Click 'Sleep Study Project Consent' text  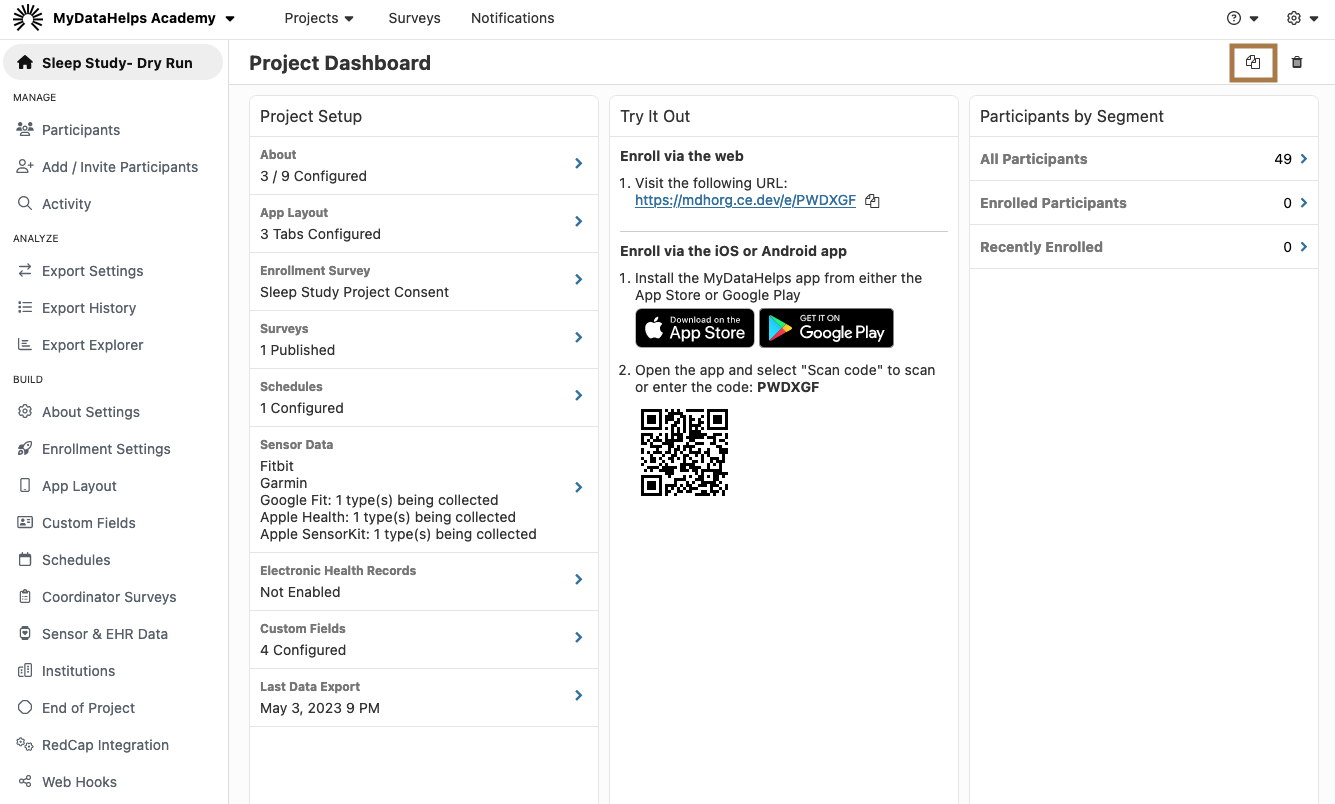click(354, 292)
